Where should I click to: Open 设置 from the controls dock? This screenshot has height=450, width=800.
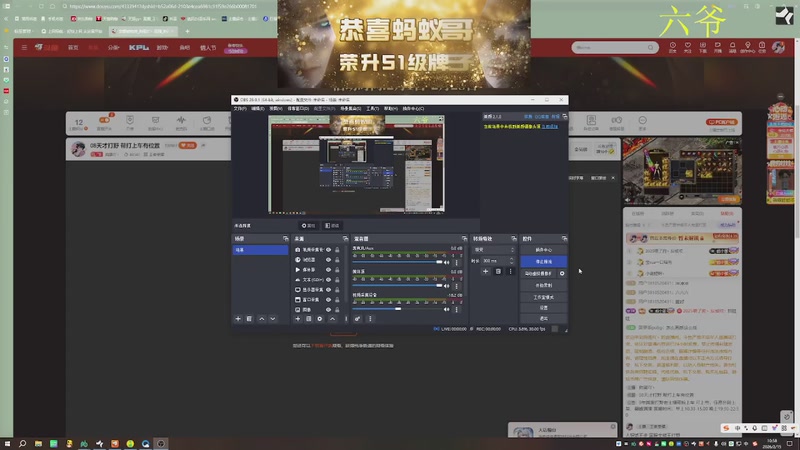543,308
